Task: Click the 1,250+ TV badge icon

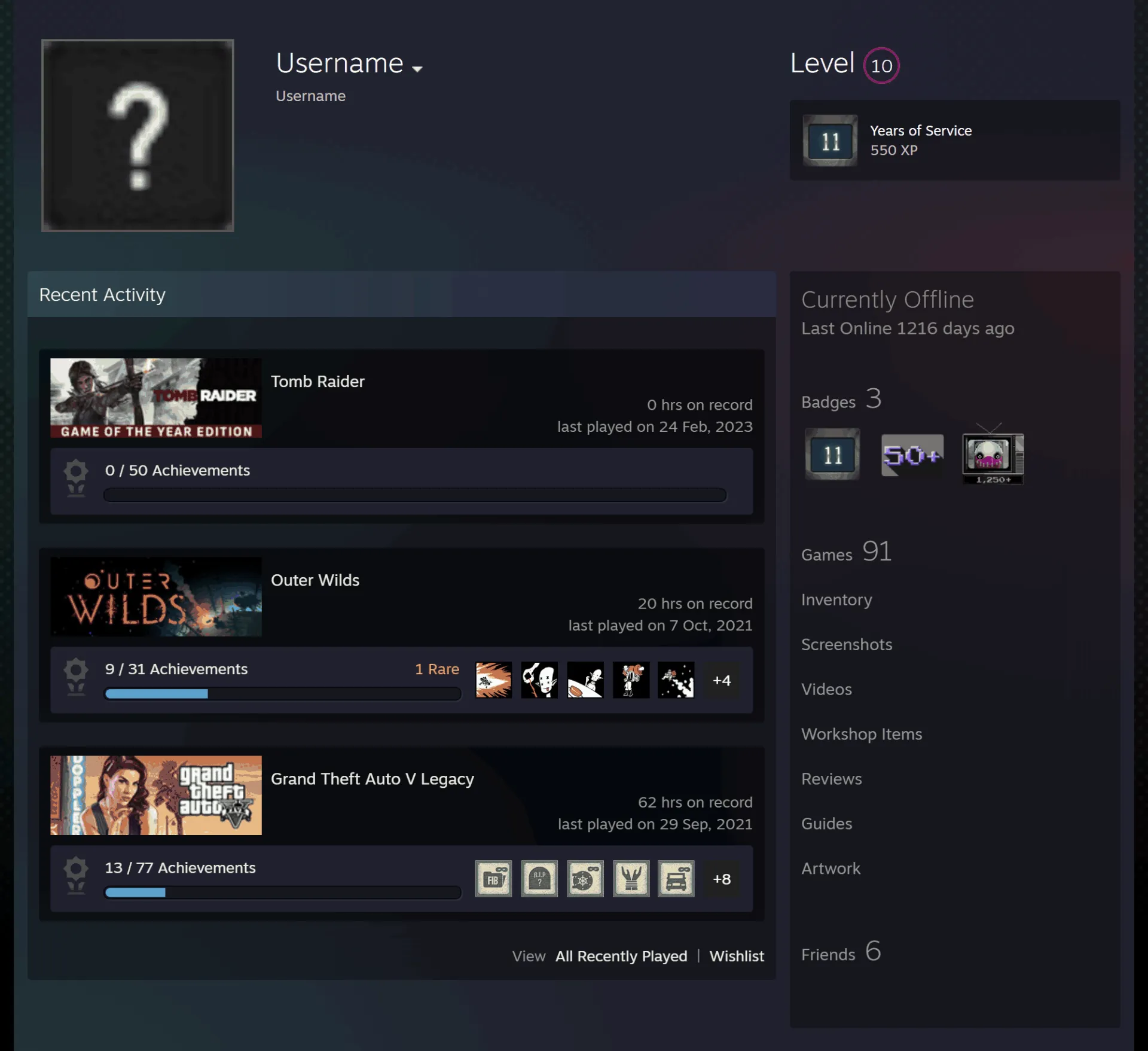Action: click(x=993, y=454)
